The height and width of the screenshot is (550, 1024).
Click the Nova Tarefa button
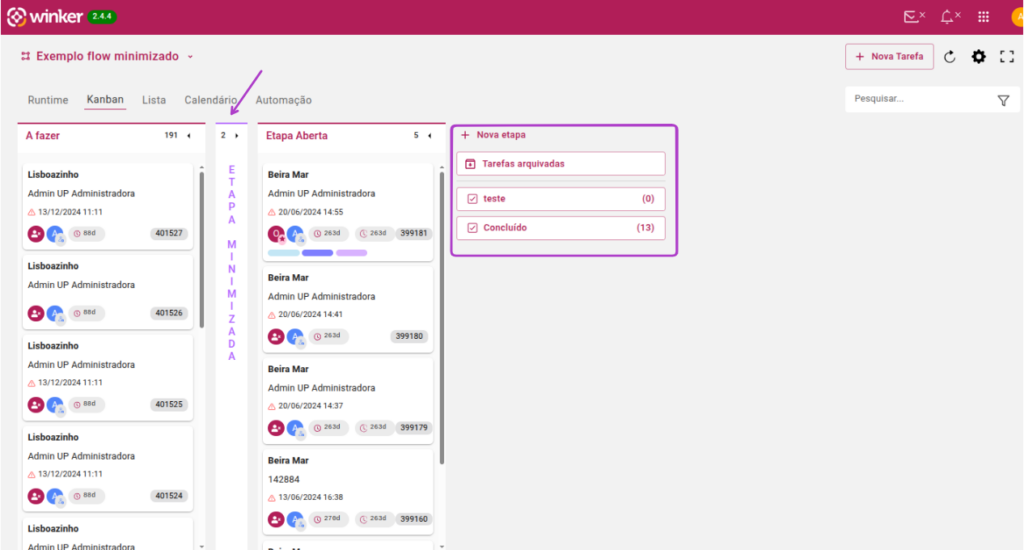click(x=889, y=57)
